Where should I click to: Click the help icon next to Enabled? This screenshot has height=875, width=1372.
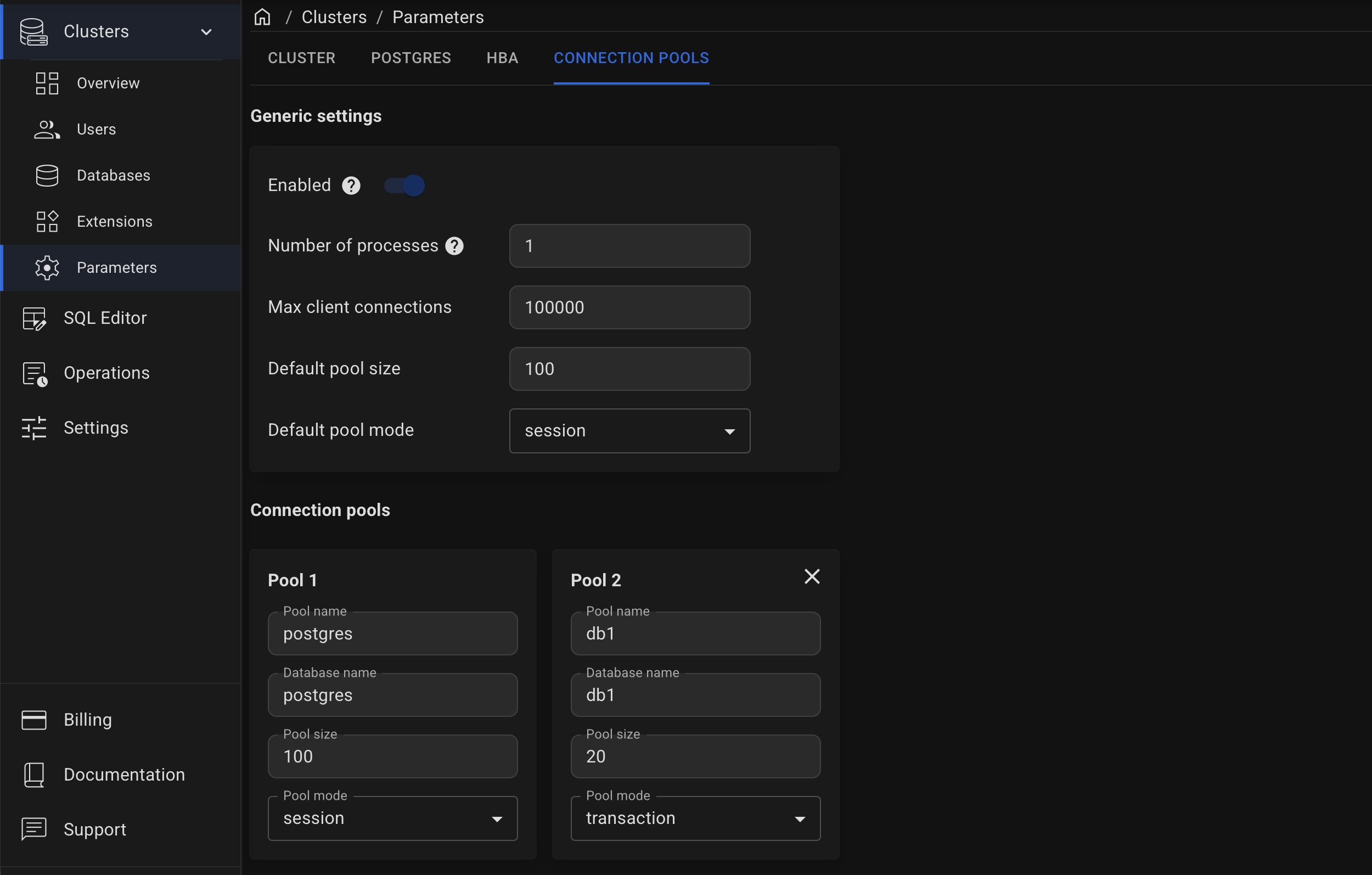point(351,185)
